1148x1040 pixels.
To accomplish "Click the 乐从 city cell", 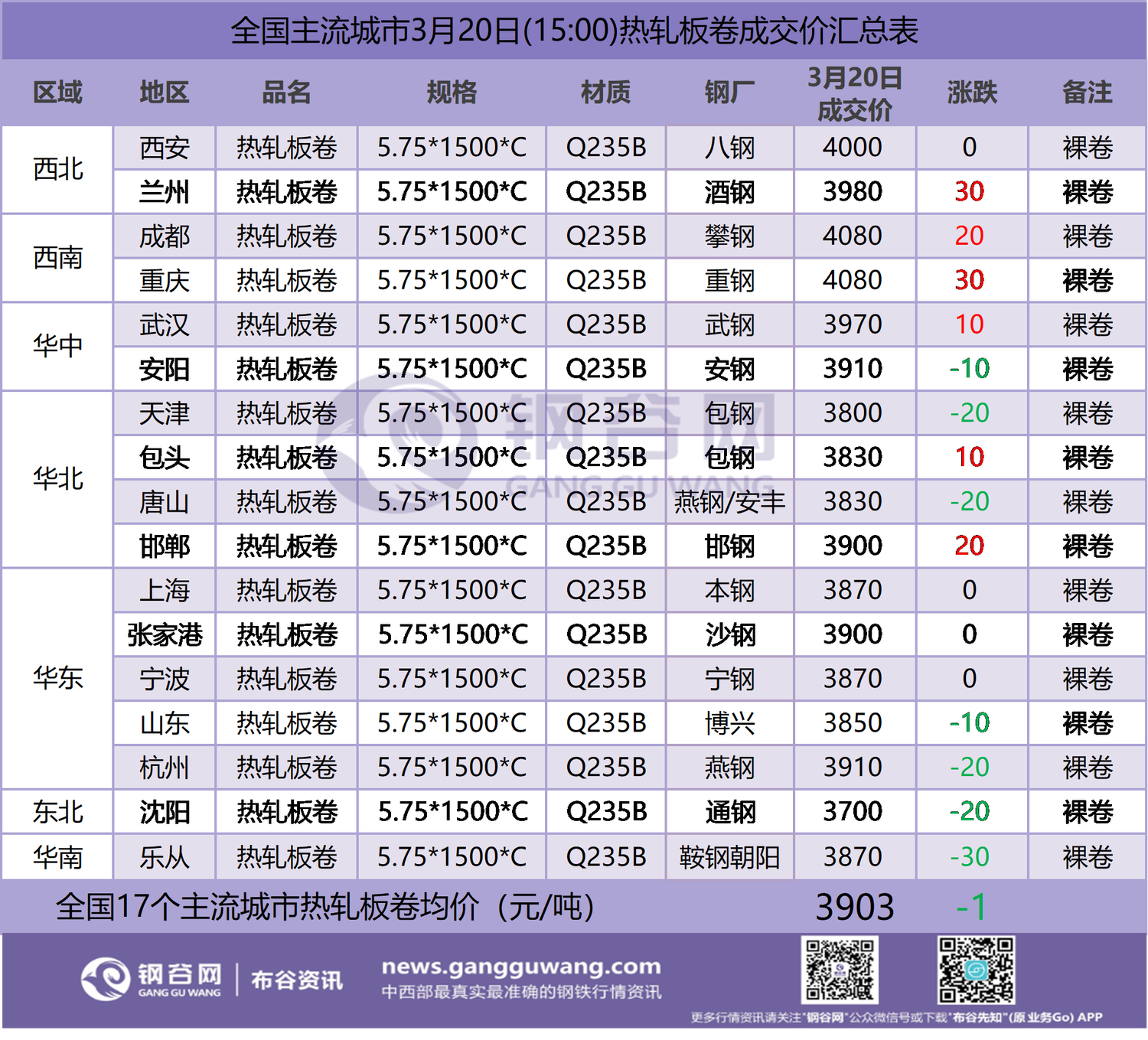I will click(165, 857).
